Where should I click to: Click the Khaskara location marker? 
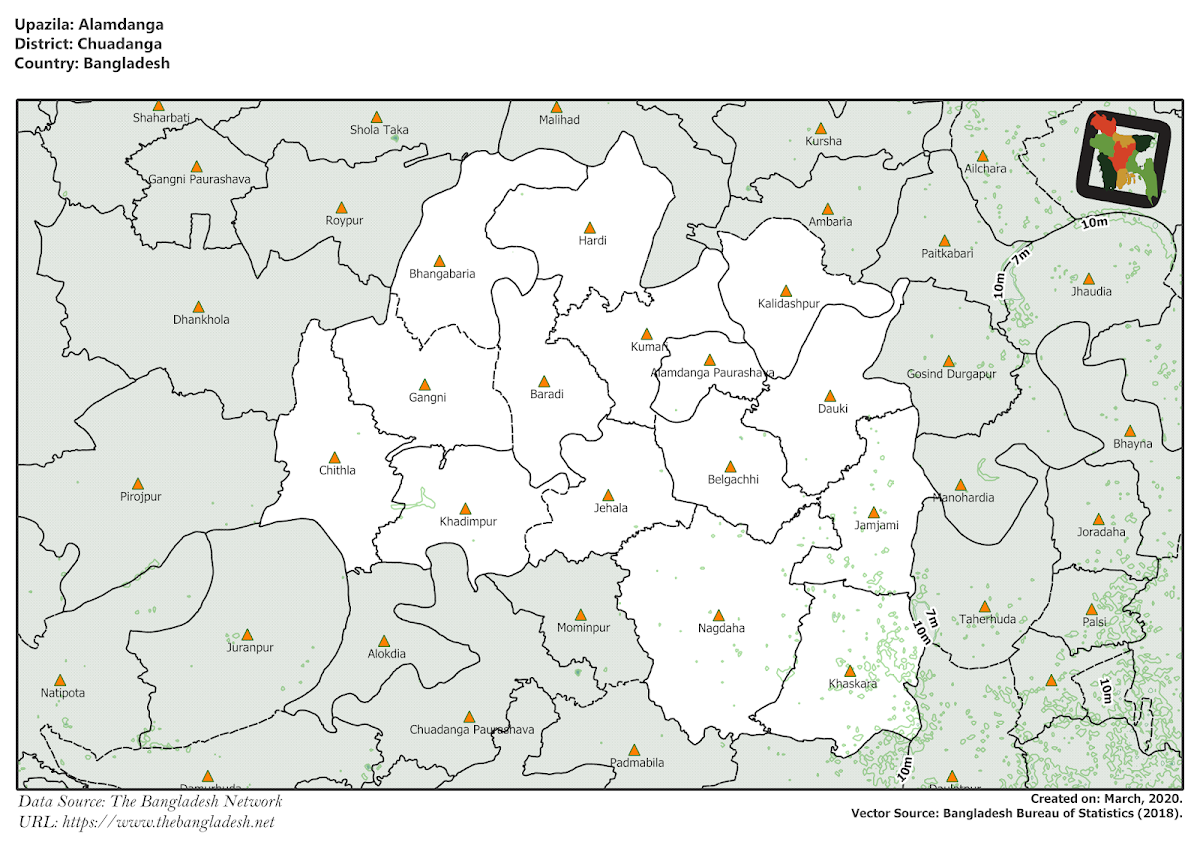(x=850, y=669)
